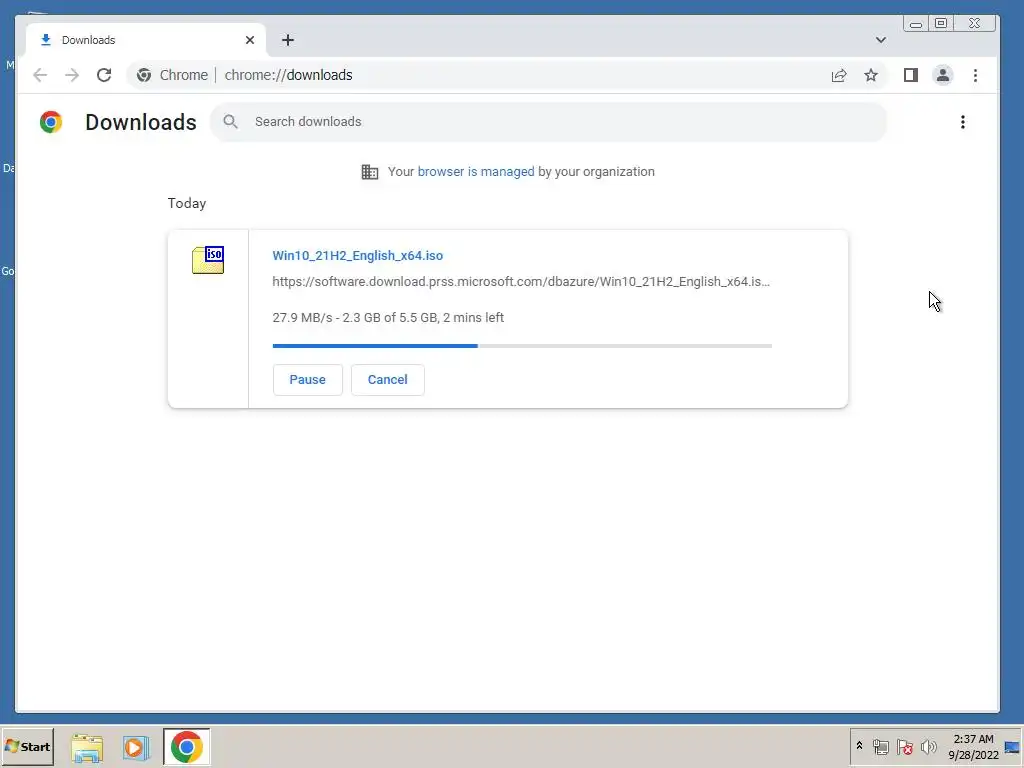1024x768 pixels.
Task: Click the ISO file icon thumbnail
Action: [x=208, y=260]
